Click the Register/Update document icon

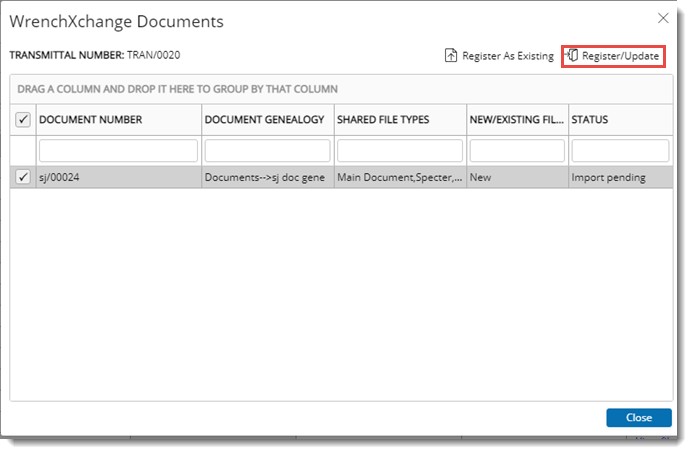[x=572, y=55]
